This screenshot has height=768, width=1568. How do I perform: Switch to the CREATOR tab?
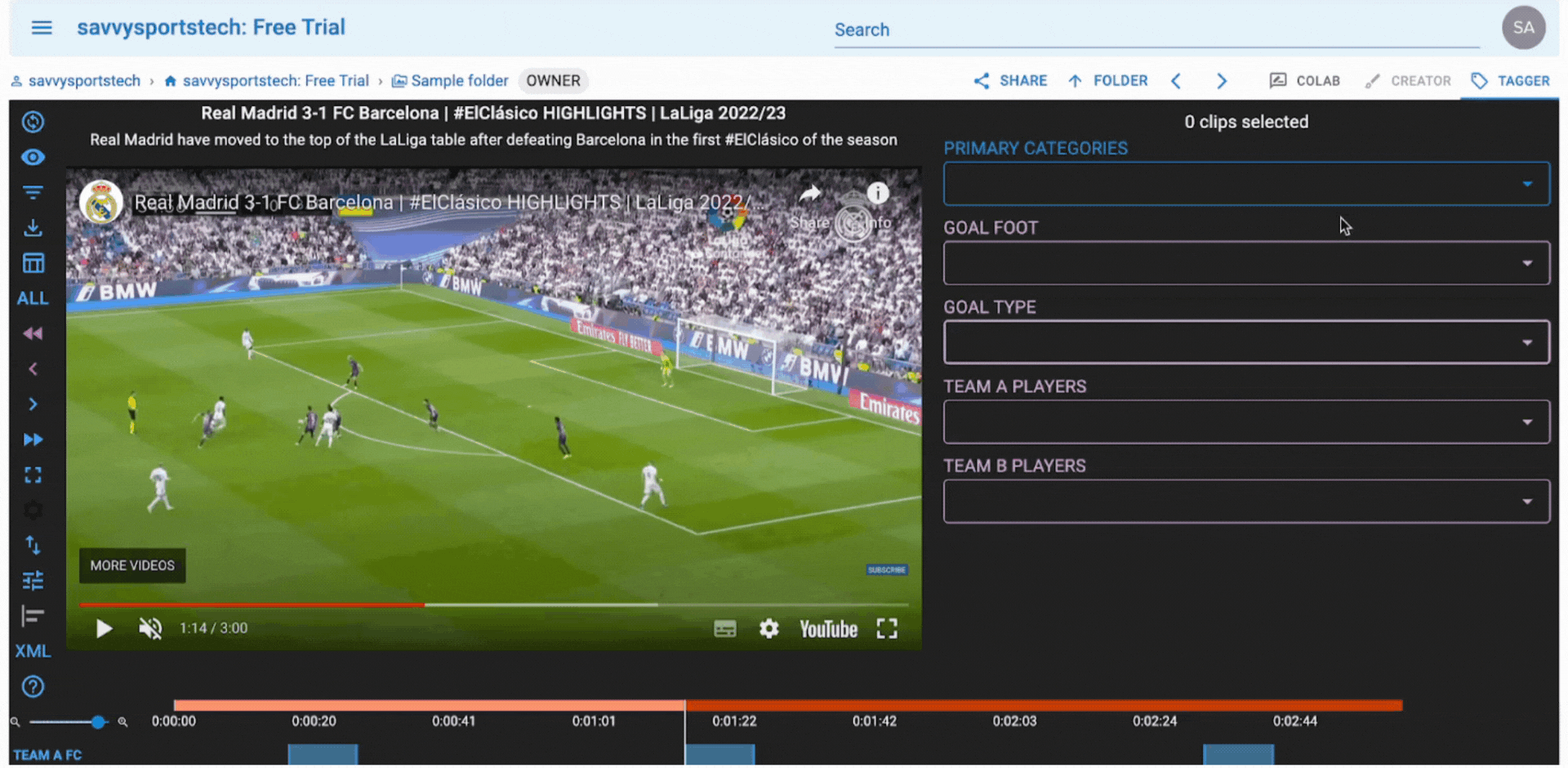(x=1408, y=81)
